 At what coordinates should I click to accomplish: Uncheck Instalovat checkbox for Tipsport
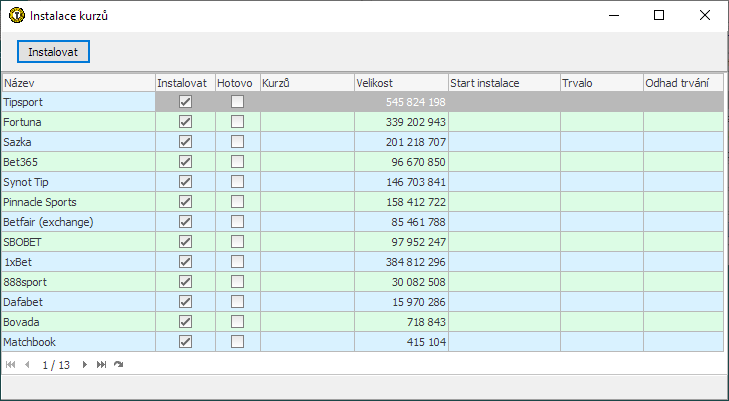(x=186, y=101)
